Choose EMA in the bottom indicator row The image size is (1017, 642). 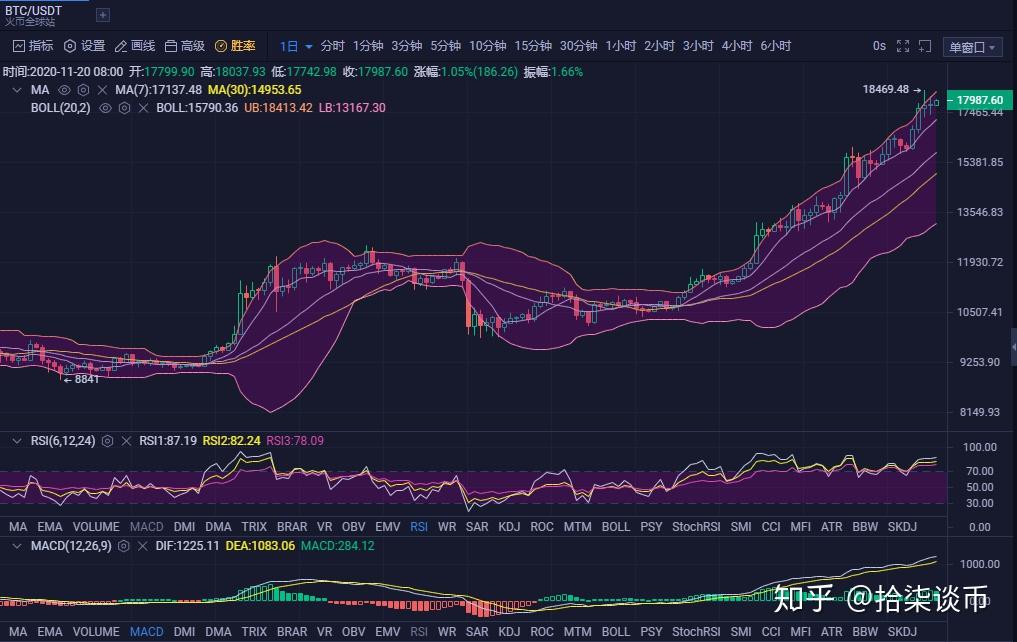(49, 632)
